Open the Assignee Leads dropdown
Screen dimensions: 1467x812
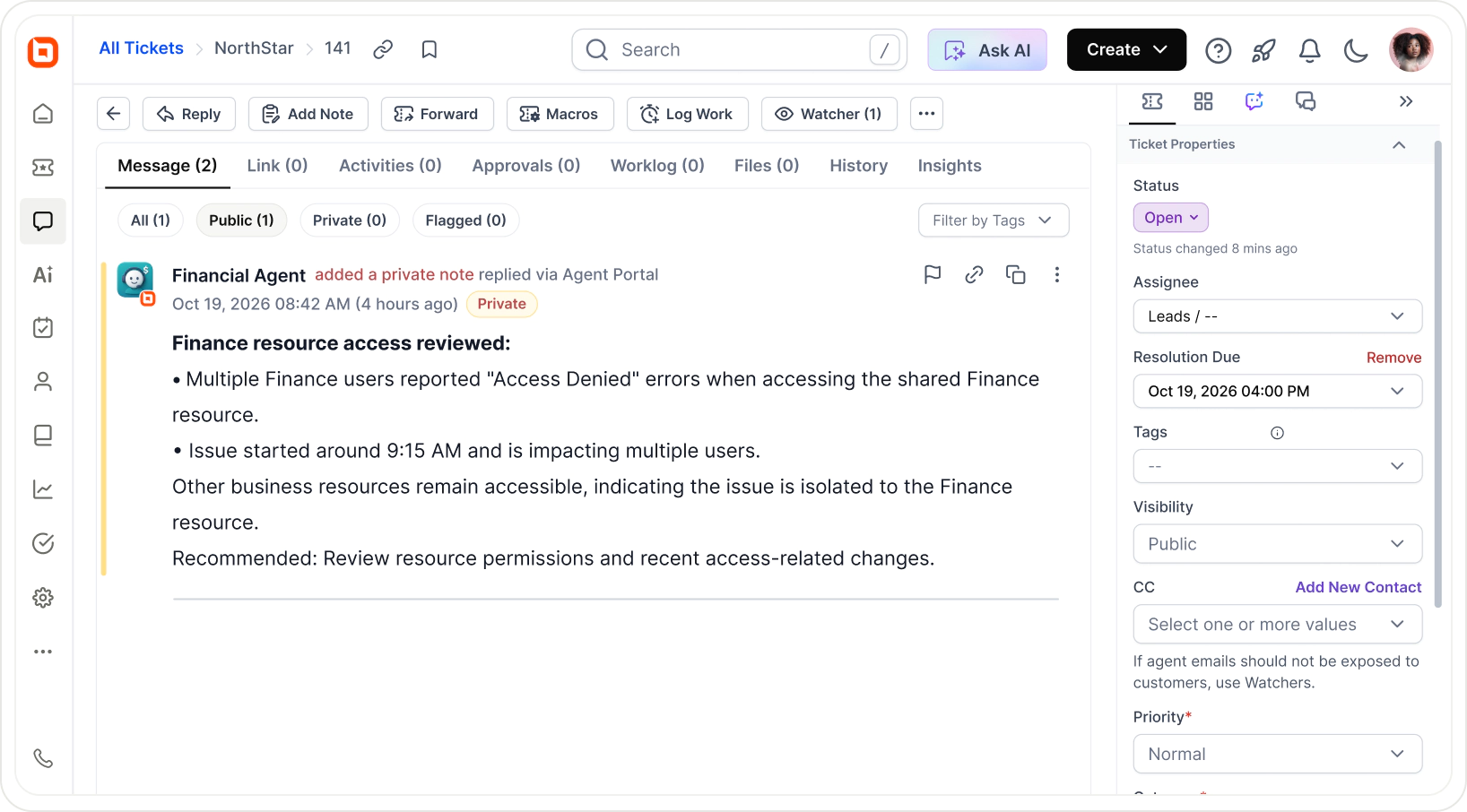click(1278, 316)
